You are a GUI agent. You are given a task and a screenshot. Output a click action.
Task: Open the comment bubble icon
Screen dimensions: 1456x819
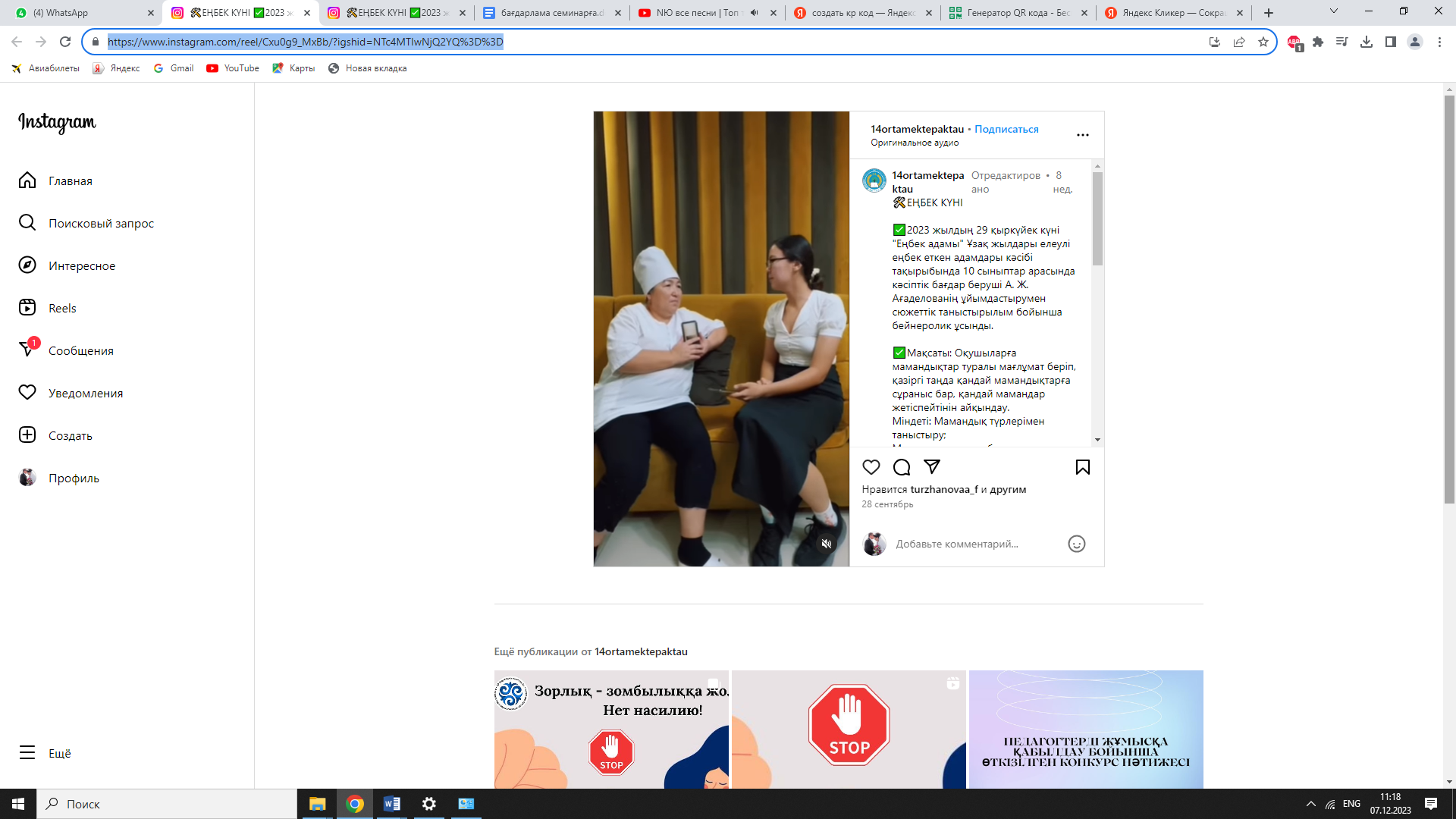[x=902, y=467]
